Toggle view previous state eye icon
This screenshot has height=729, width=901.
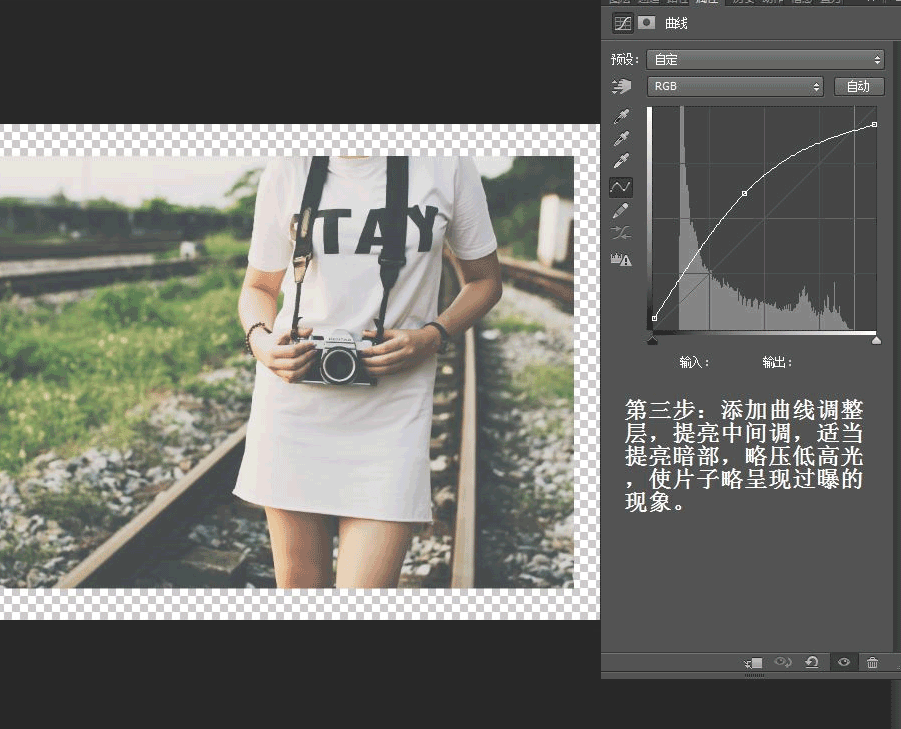tap(783, 661)
